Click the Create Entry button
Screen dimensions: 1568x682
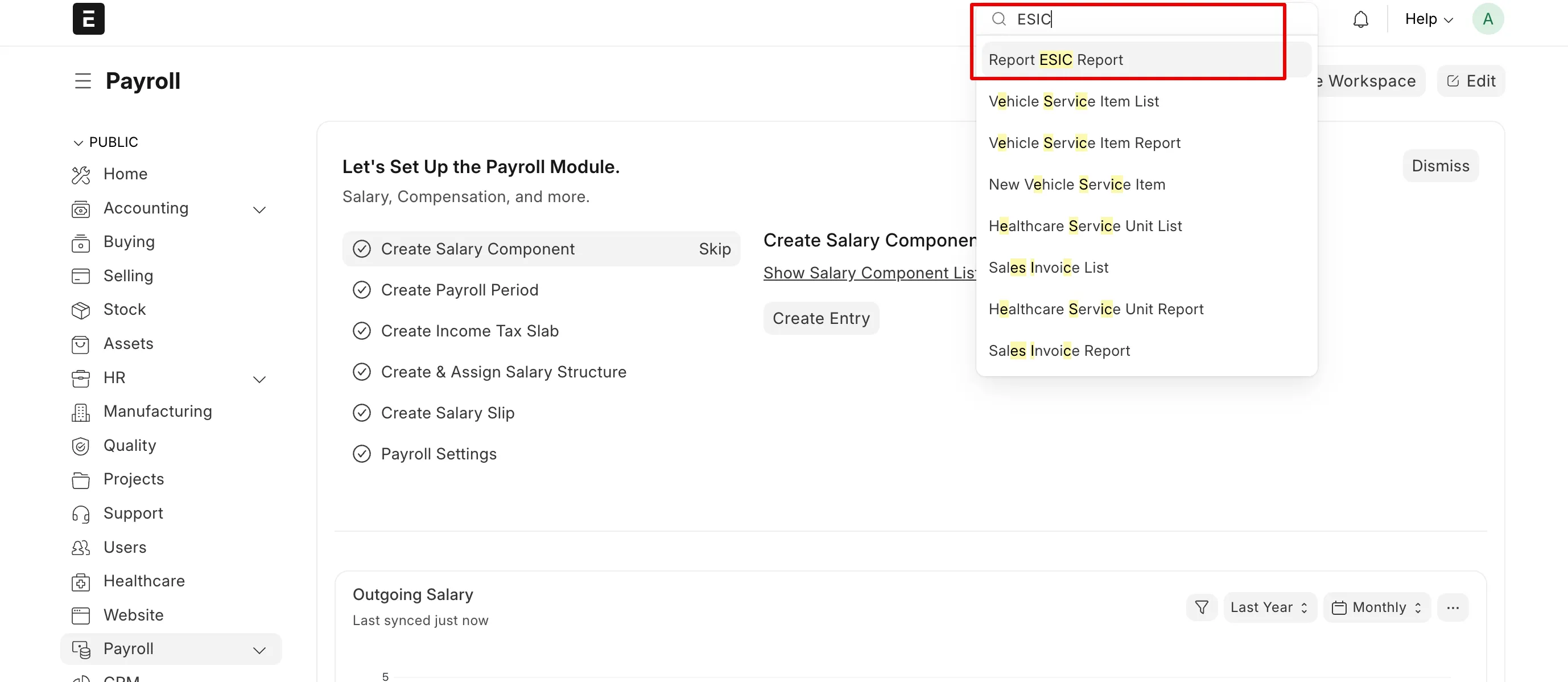820,318
